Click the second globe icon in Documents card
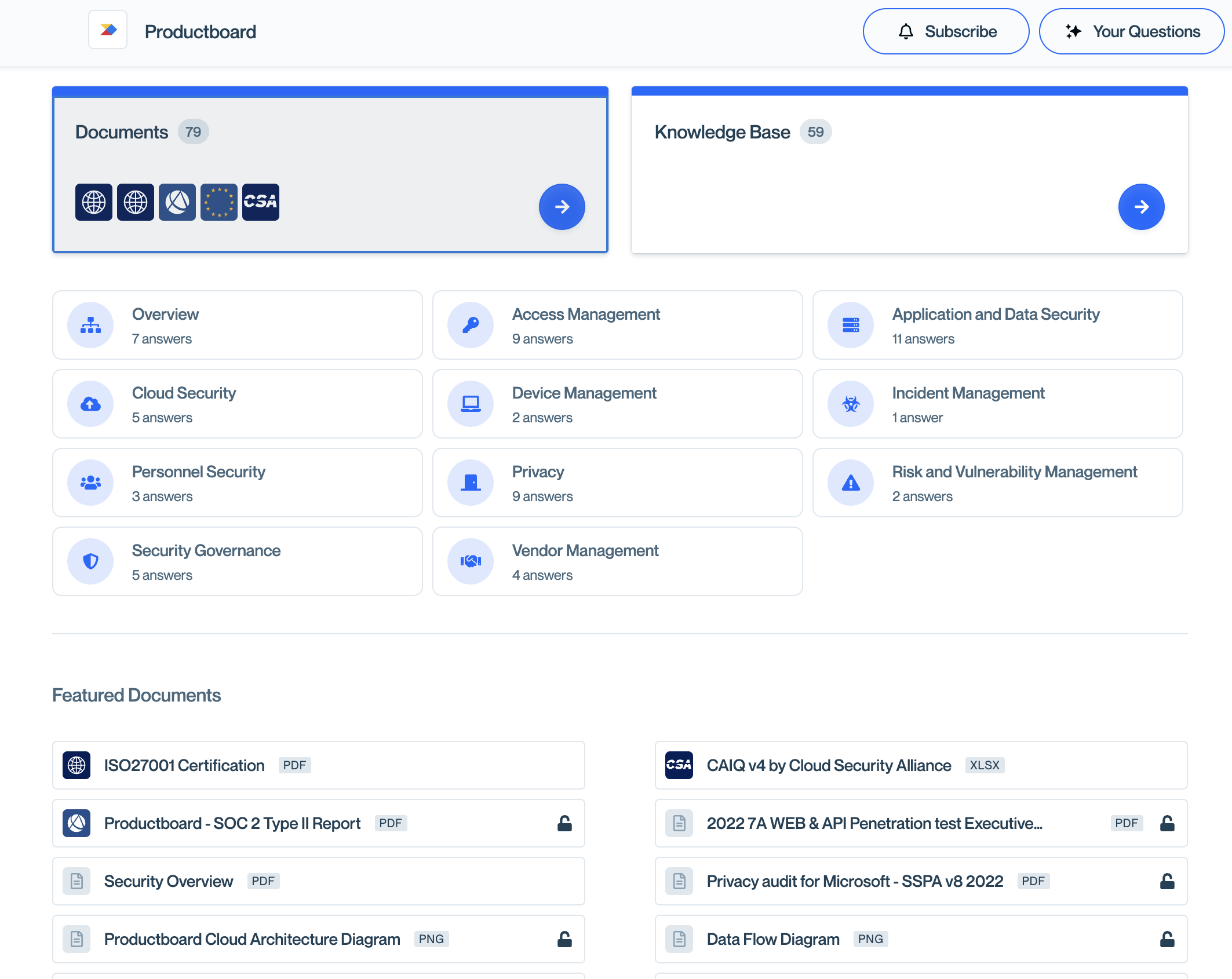 [136, 202]
